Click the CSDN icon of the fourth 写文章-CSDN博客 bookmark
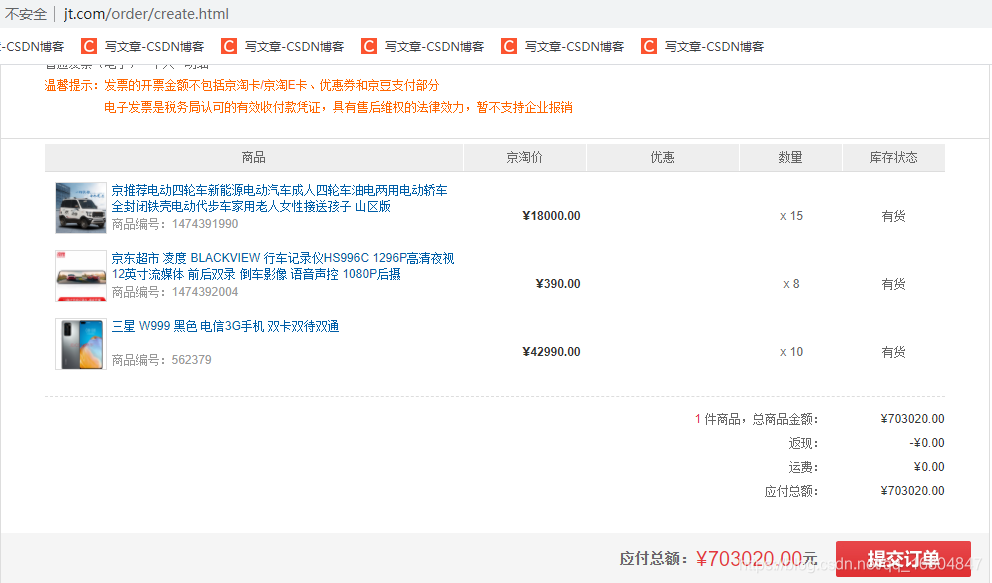992x583 pixels. tap(509, 46)
